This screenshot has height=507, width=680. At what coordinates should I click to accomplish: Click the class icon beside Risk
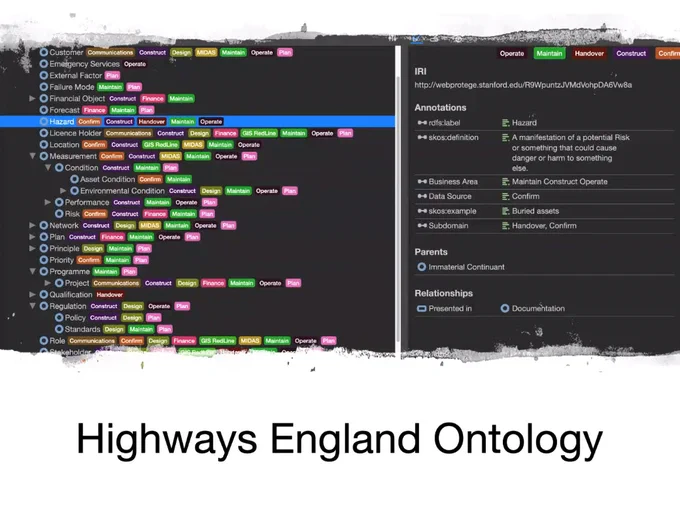(x=59, y=214)
